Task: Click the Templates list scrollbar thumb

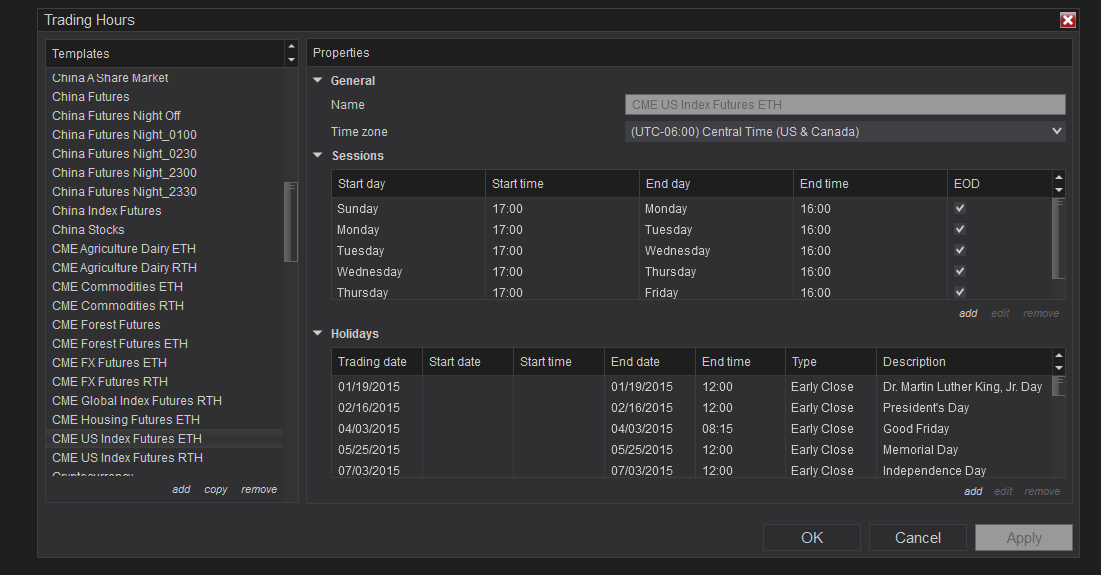Action: click(x=291, y=222)
